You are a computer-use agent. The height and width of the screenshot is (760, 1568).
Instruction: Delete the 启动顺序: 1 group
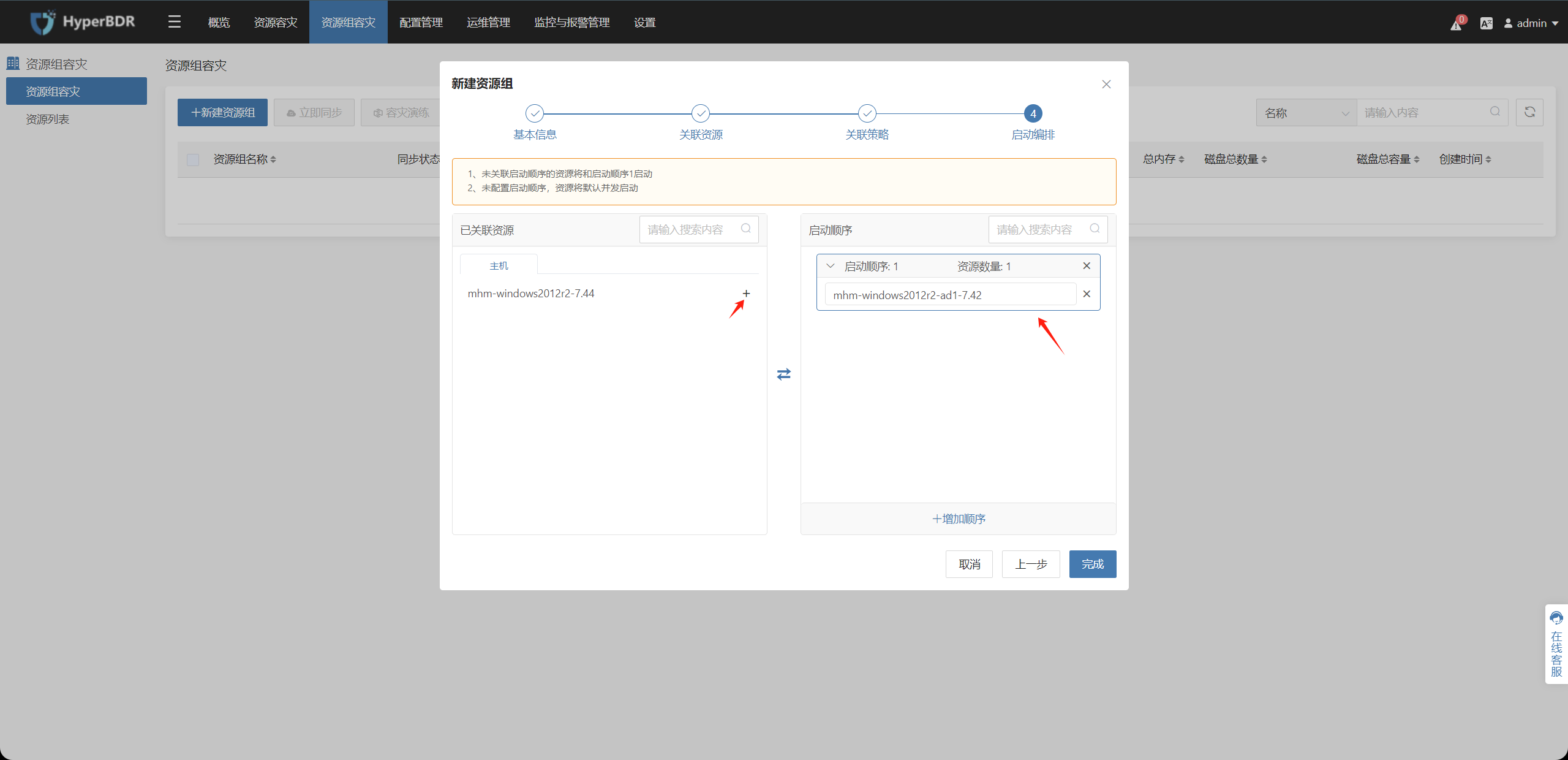pos(1087,266)
